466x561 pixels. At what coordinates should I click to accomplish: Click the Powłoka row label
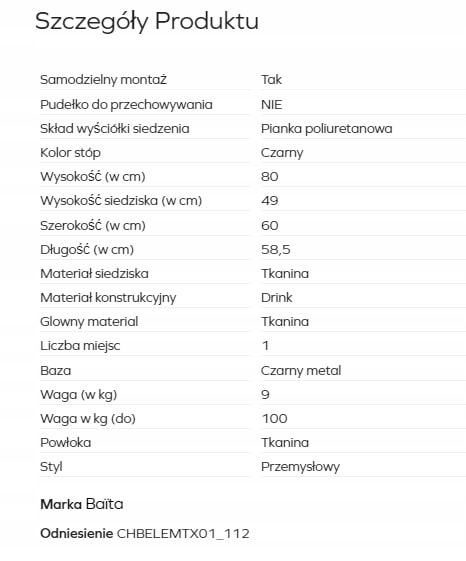(65, 443)
